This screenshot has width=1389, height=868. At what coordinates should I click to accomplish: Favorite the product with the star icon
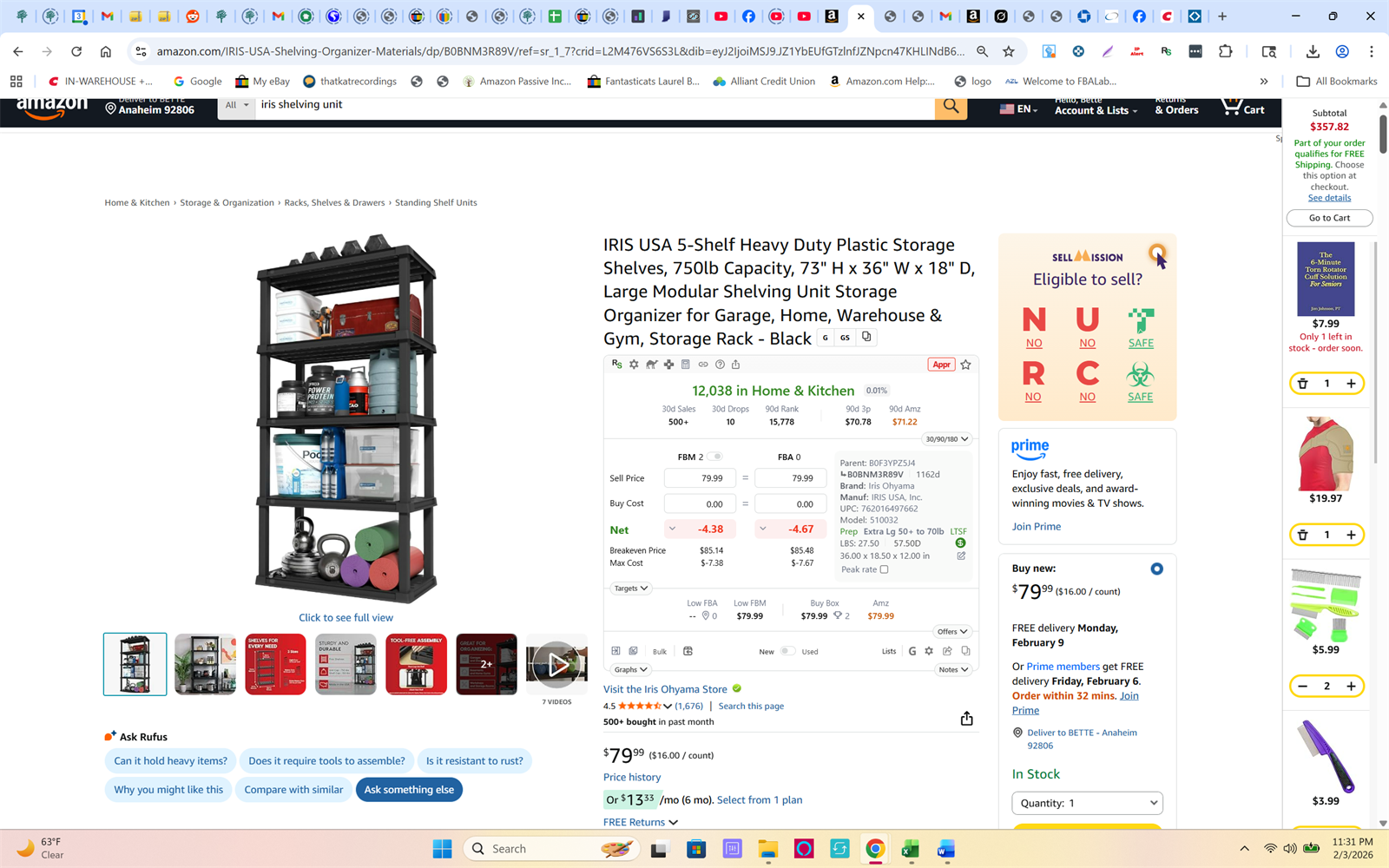tap(965, 365)
